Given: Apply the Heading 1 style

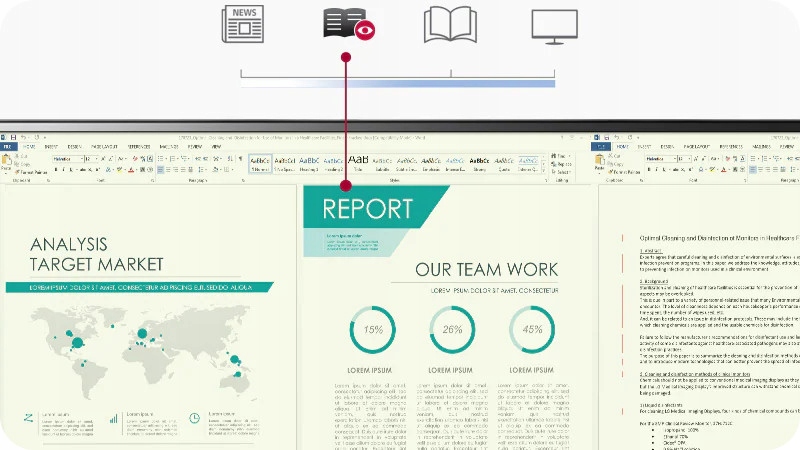Looking at the screenshot, I should 309,163.
